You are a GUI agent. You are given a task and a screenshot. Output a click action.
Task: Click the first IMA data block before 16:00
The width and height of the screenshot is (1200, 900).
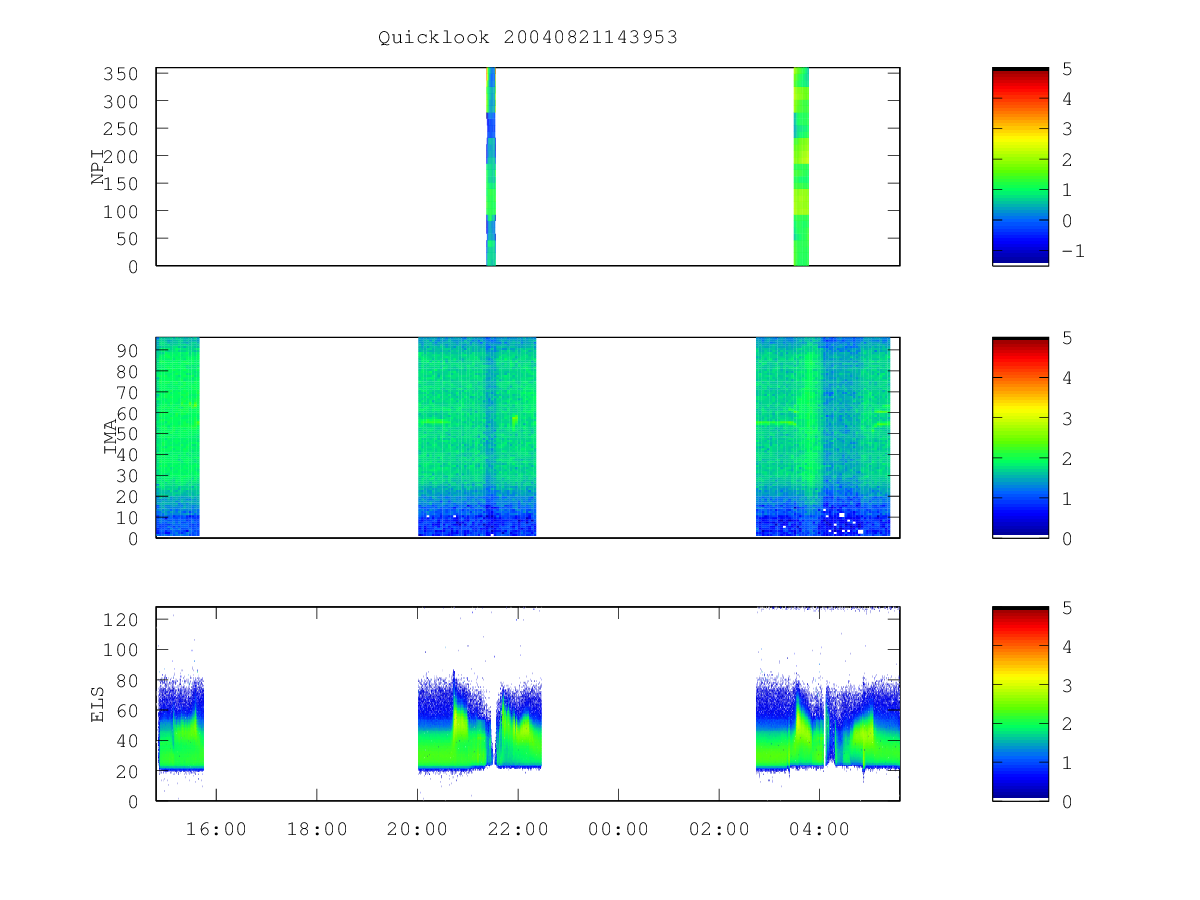point(178,437)
